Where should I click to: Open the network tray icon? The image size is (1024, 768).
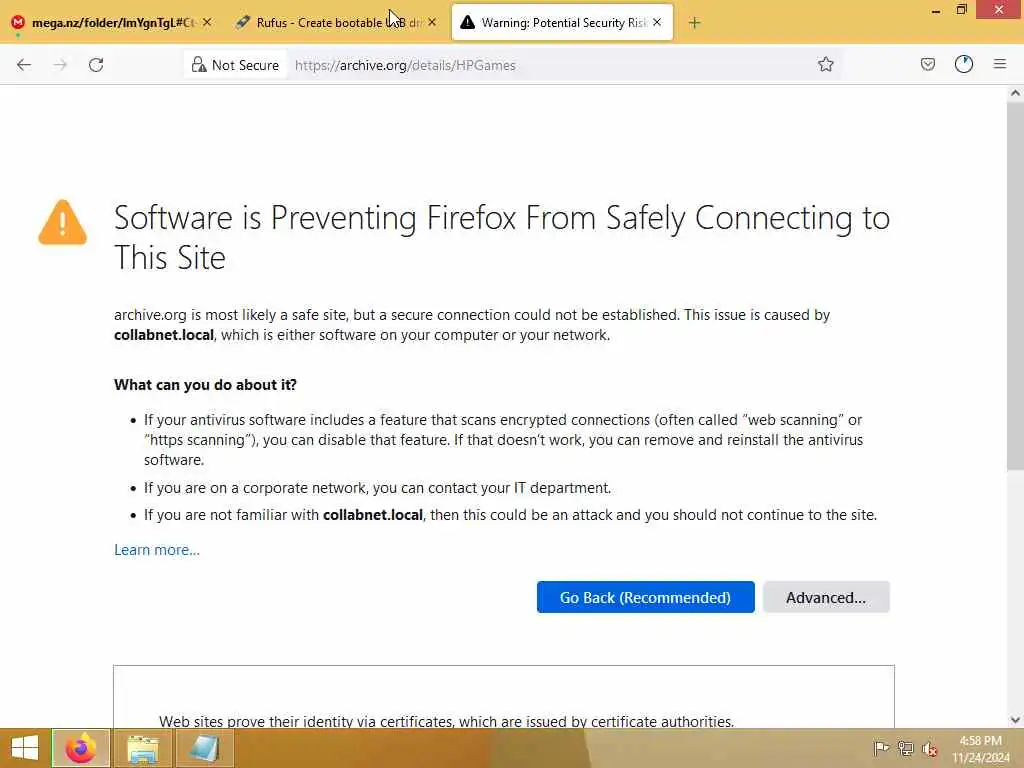(x=905, y=748)
